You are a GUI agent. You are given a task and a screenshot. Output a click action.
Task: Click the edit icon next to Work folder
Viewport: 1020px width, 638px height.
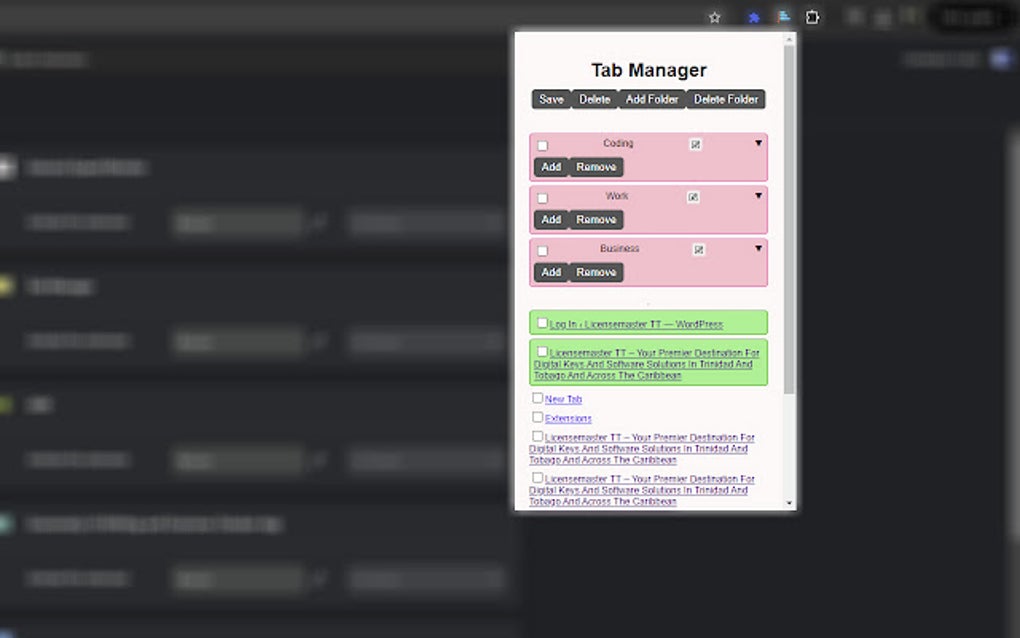click(x=692, y=197)
